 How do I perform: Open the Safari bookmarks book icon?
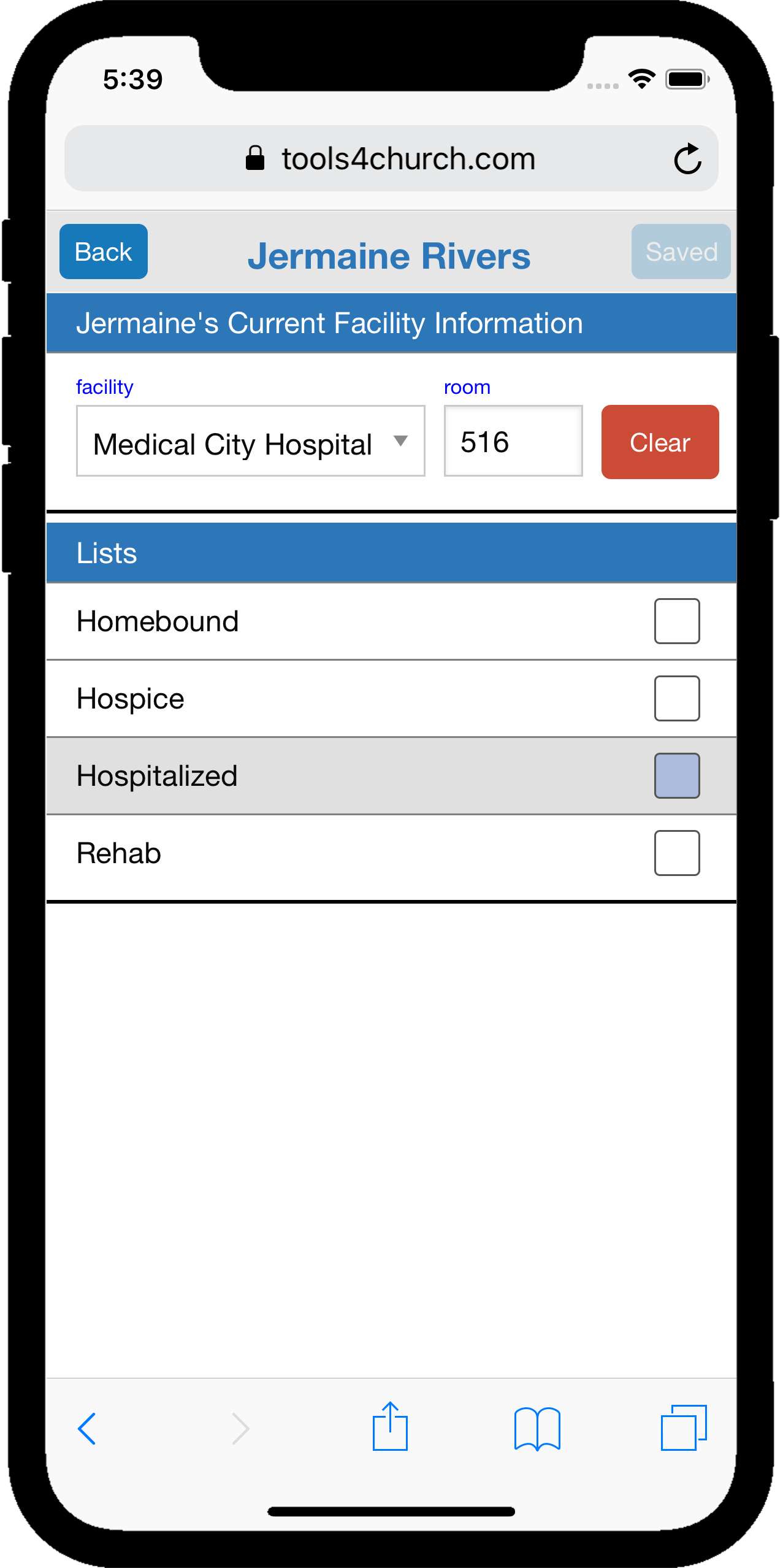[x=537, y=1429]
